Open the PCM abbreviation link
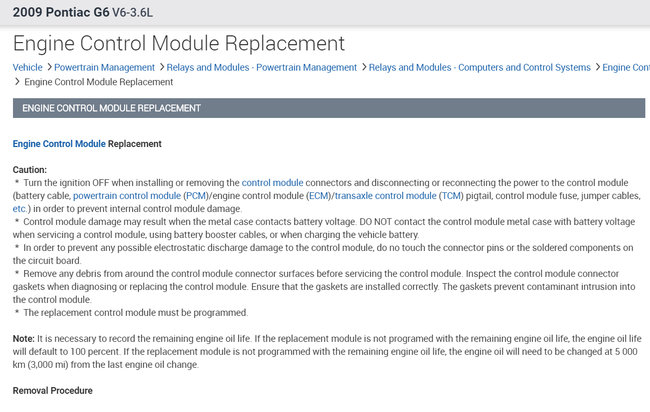The width and height of the screenshot is (650, 412). pyautogui.click(x=195, y=196)
